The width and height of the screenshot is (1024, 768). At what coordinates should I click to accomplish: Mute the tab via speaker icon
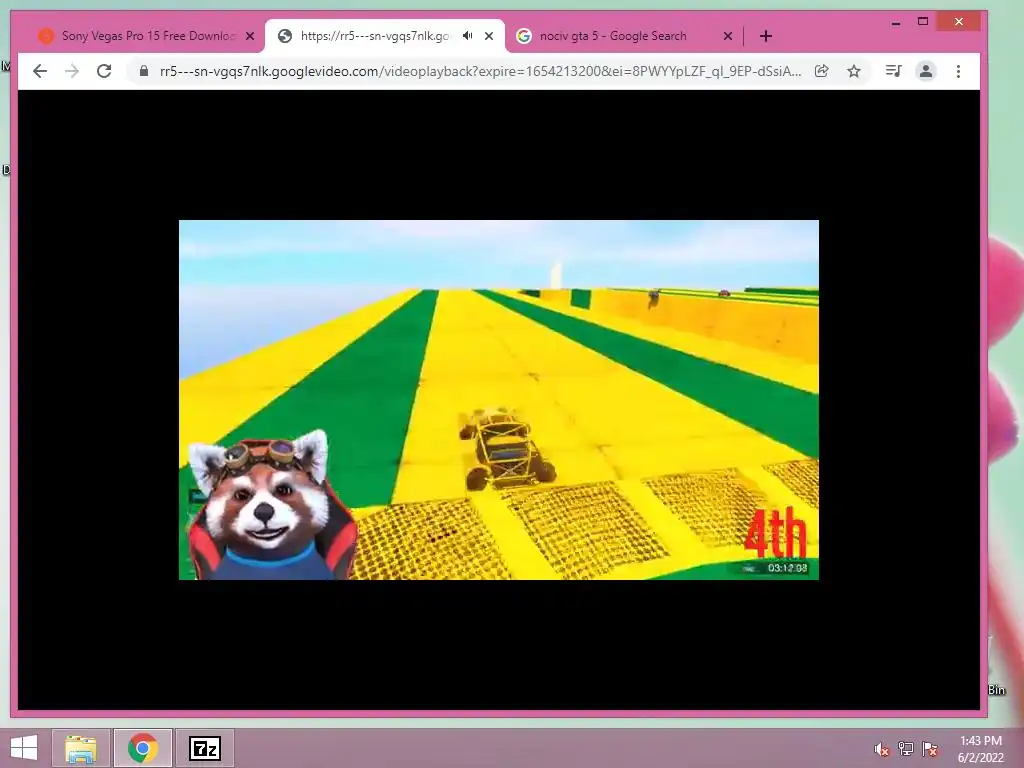tap(468, 36)
